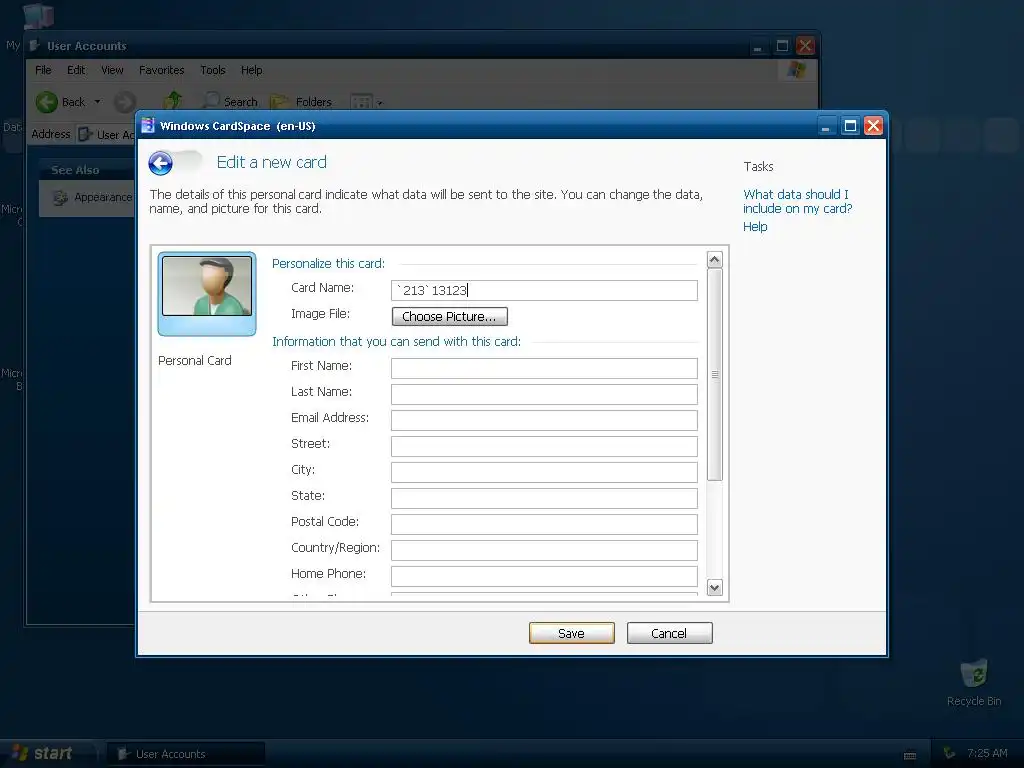
Task: Cancel editing the card
Action: [669, 633]
